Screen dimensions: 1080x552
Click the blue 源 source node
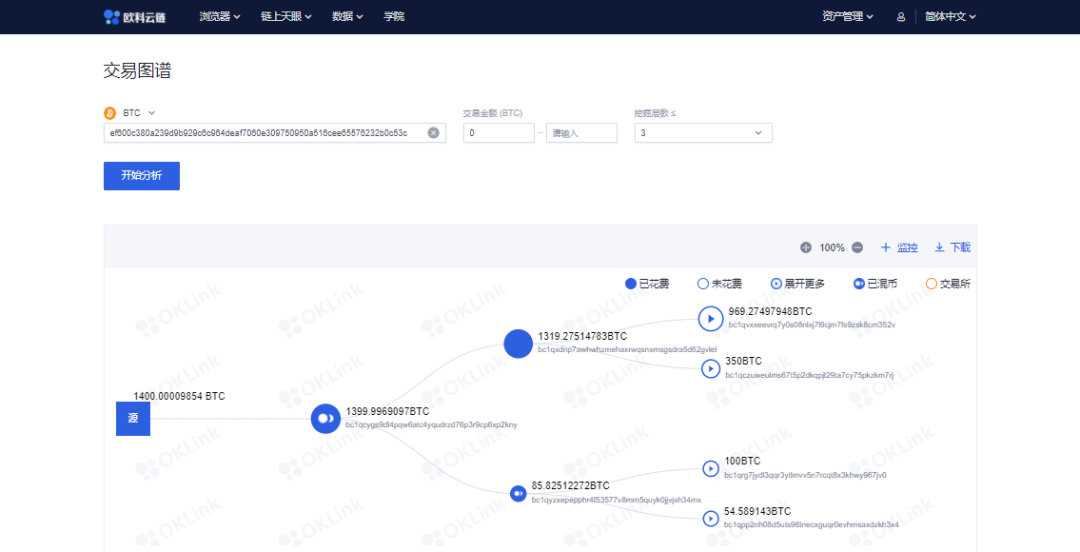click(x=133, y=418)
